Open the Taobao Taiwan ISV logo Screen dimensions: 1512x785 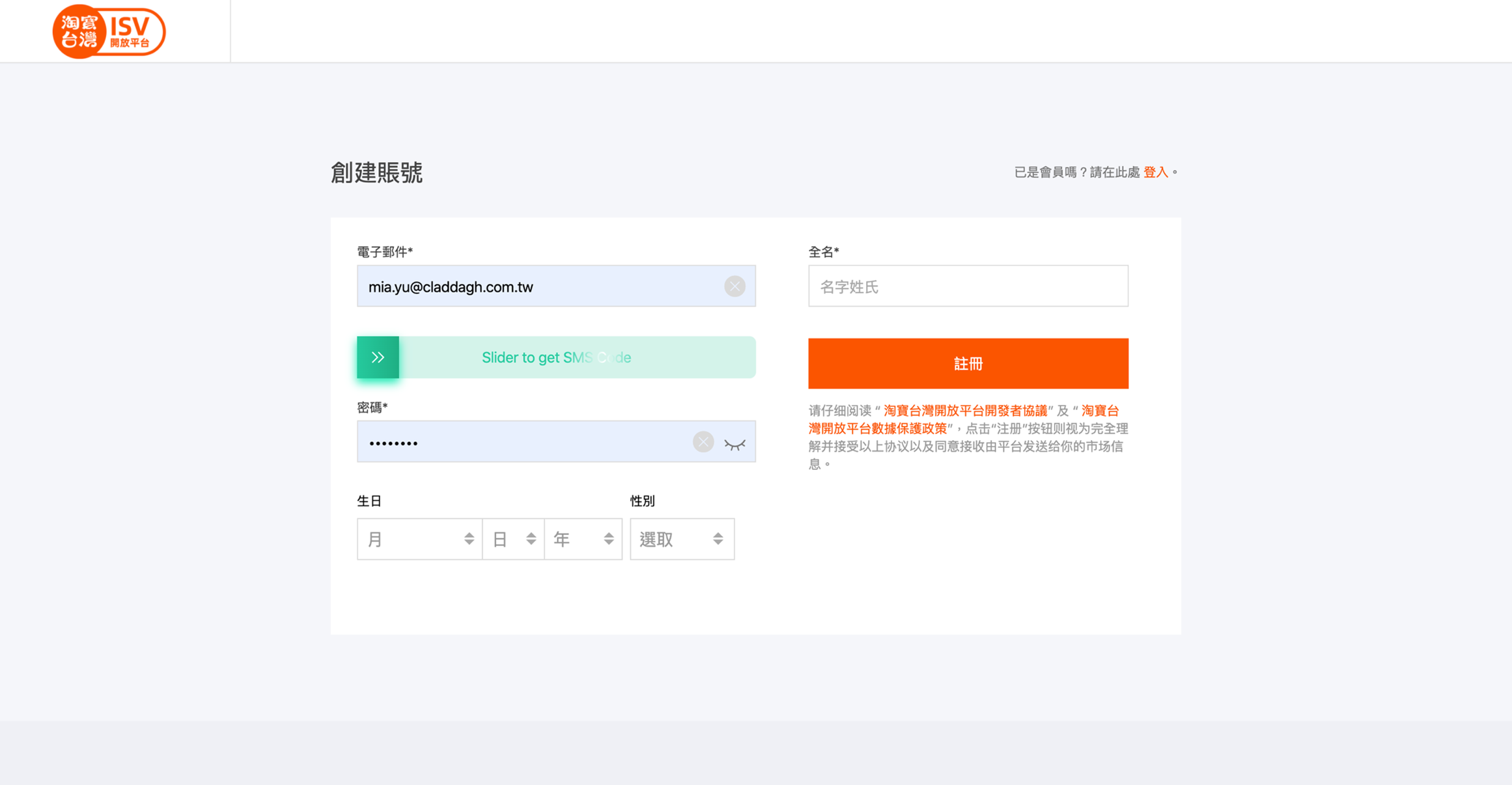pyautogui.click(x=109, y=31)
